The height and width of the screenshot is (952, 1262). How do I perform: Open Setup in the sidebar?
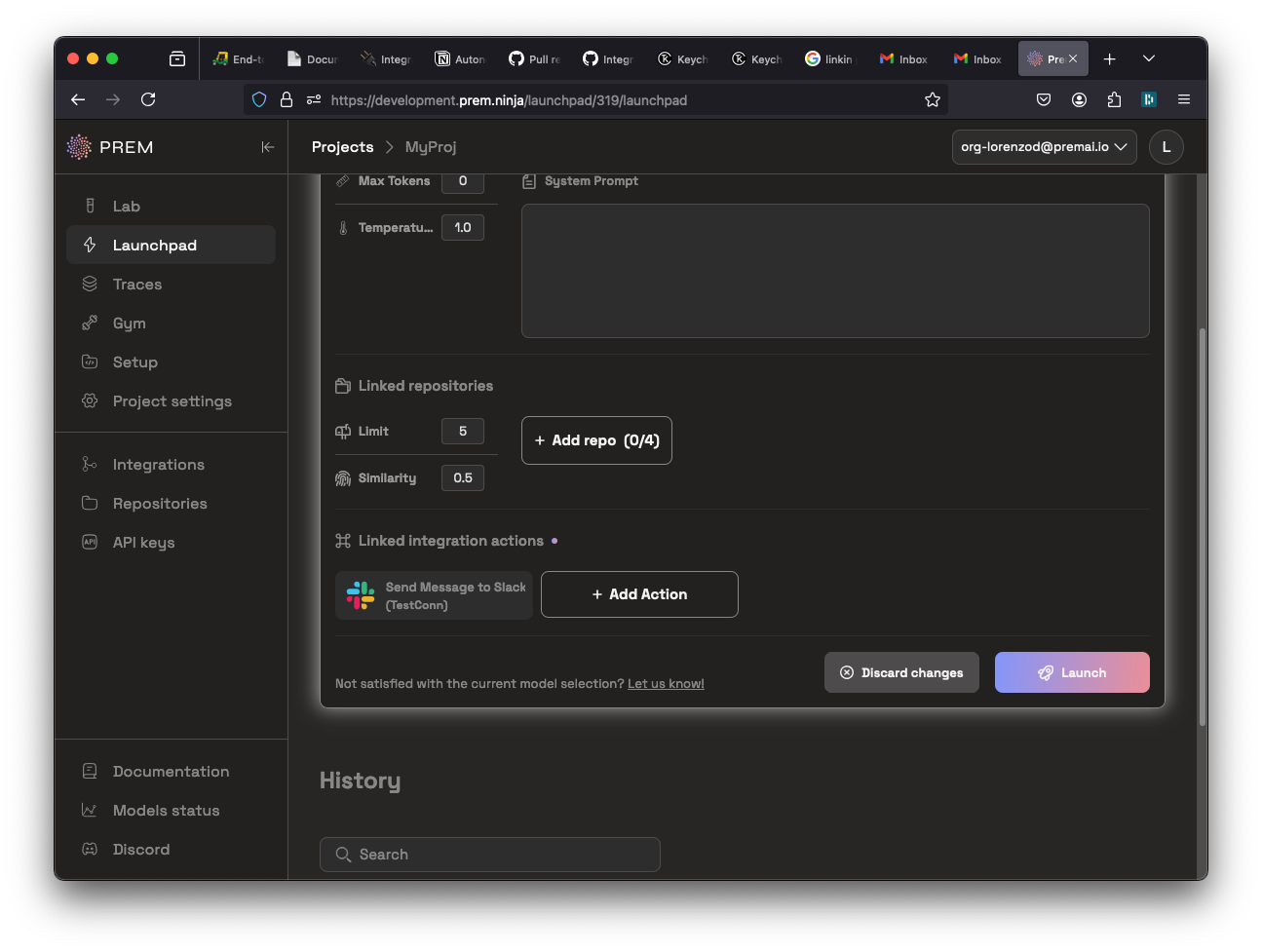tap(171, 362)
